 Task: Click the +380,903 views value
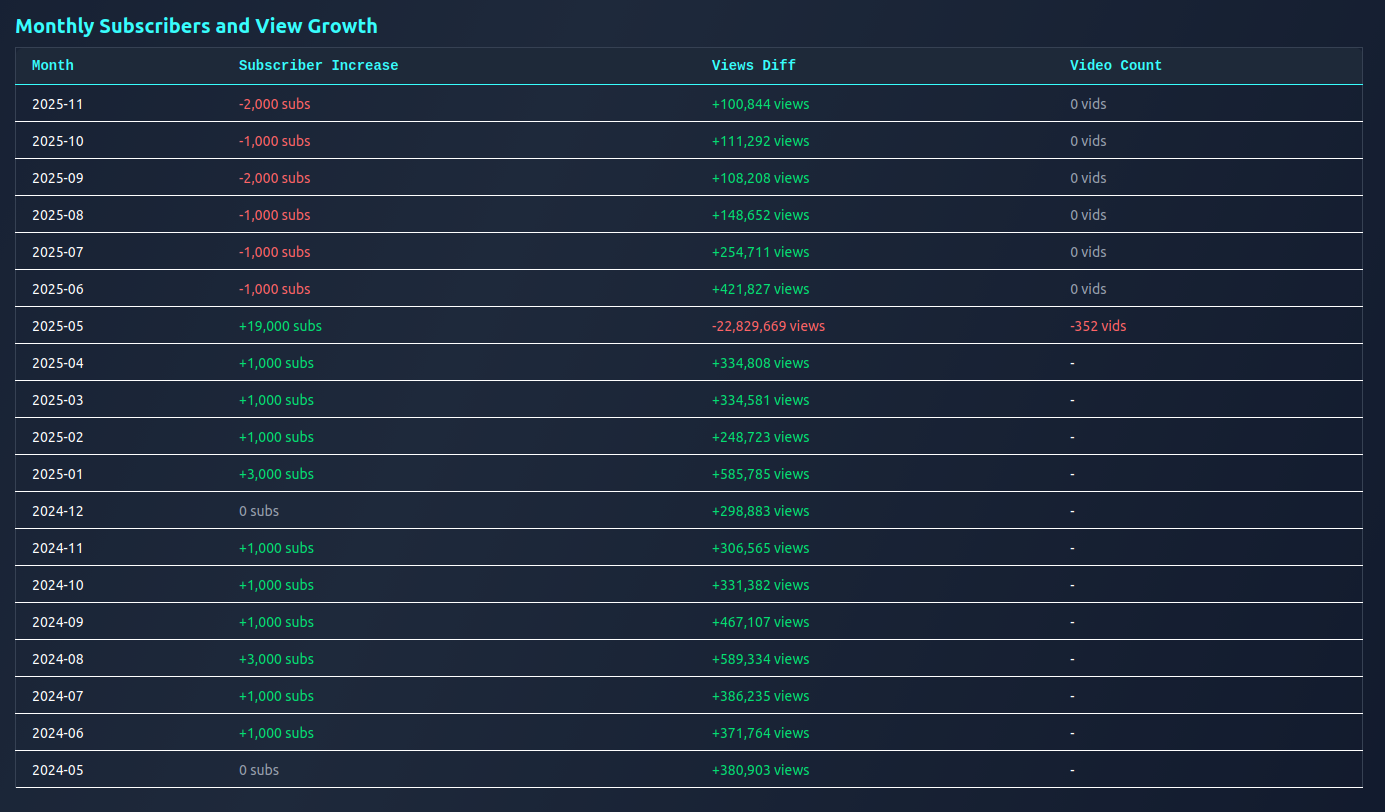(761, 770)
